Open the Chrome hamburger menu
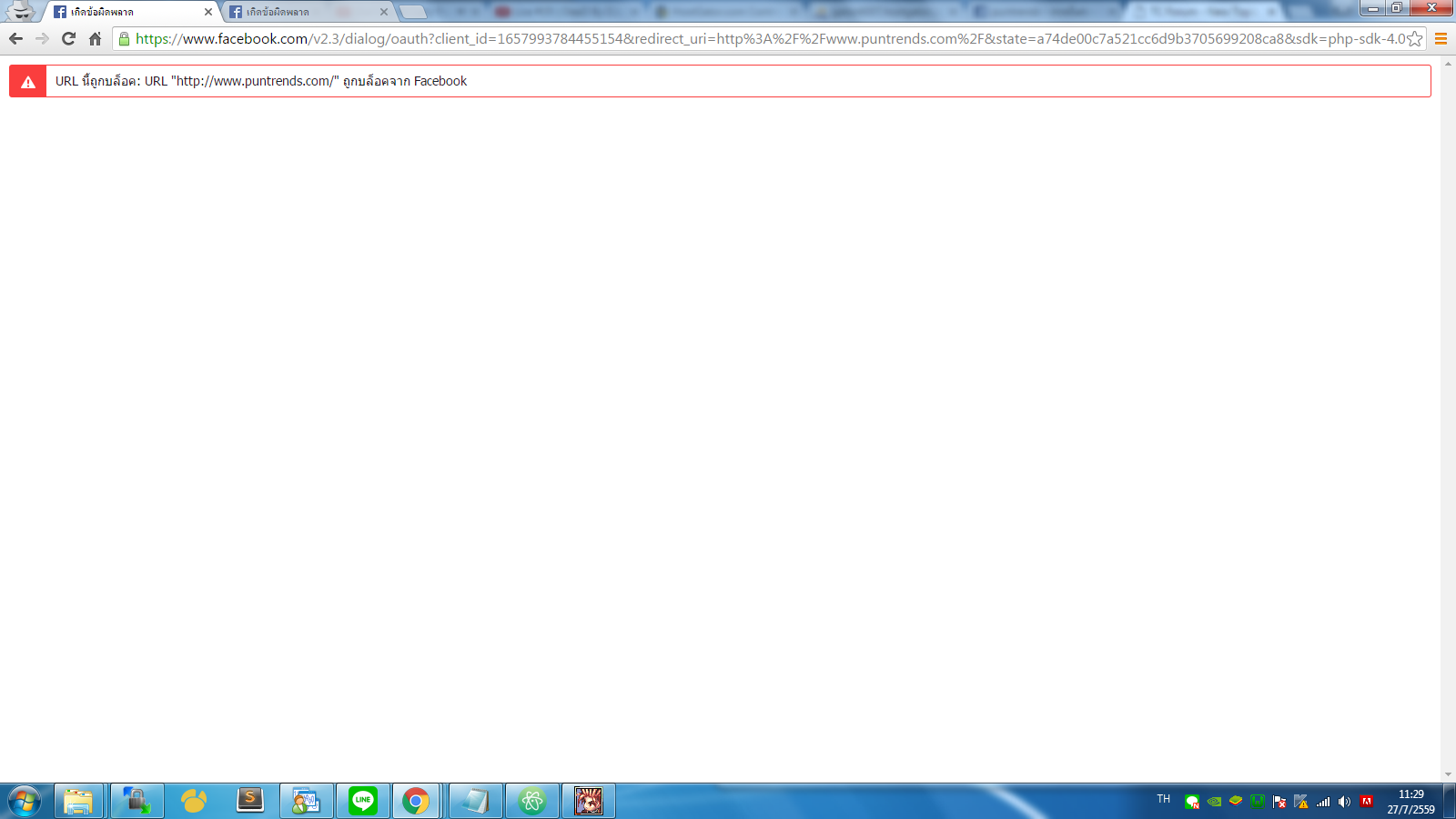 click(1441, 39)
